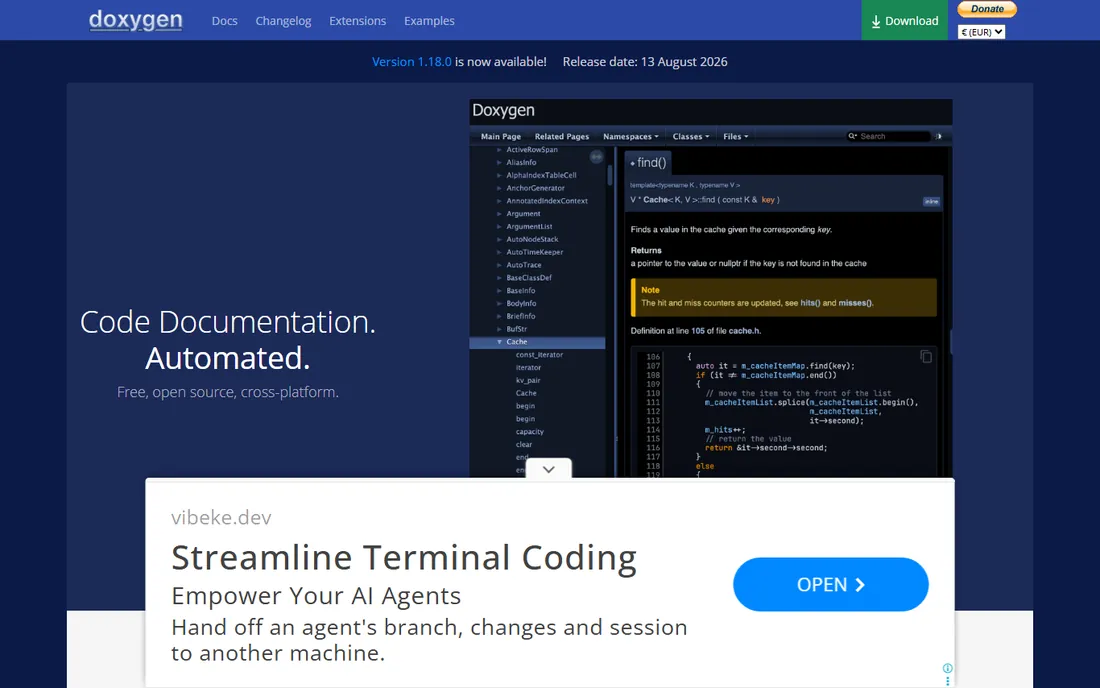Toggle the dark mode icon in the preview
Viewport: 1100px width, 688px height.
pos(939,137)
